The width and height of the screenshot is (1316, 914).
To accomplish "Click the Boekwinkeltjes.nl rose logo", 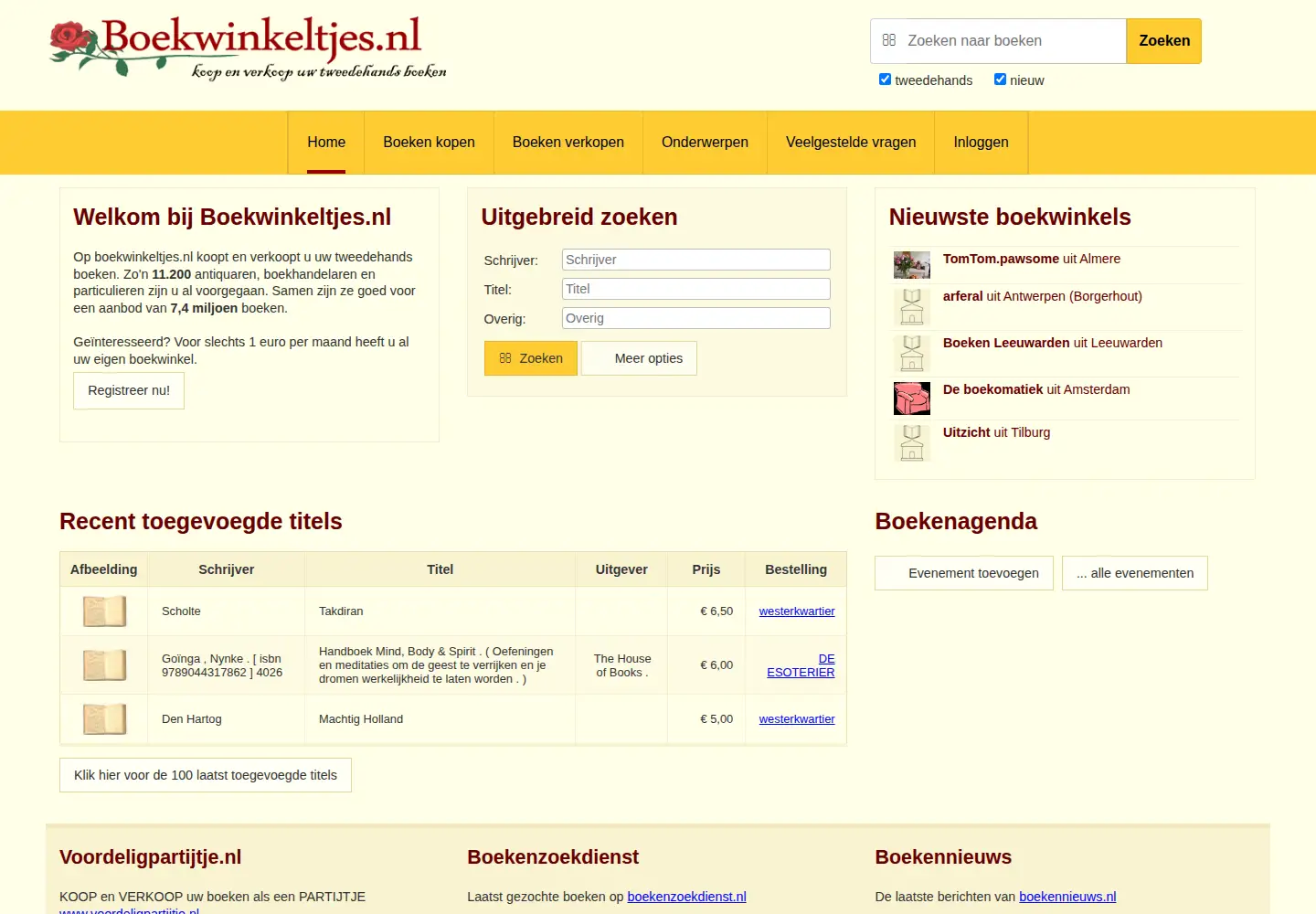I will coord(248,48).
